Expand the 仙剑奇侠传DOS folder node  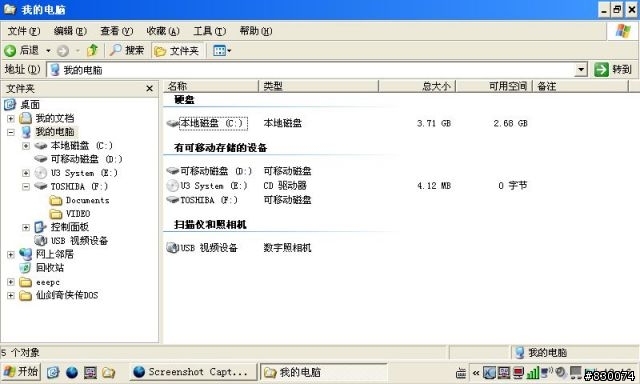click(11, 295)
